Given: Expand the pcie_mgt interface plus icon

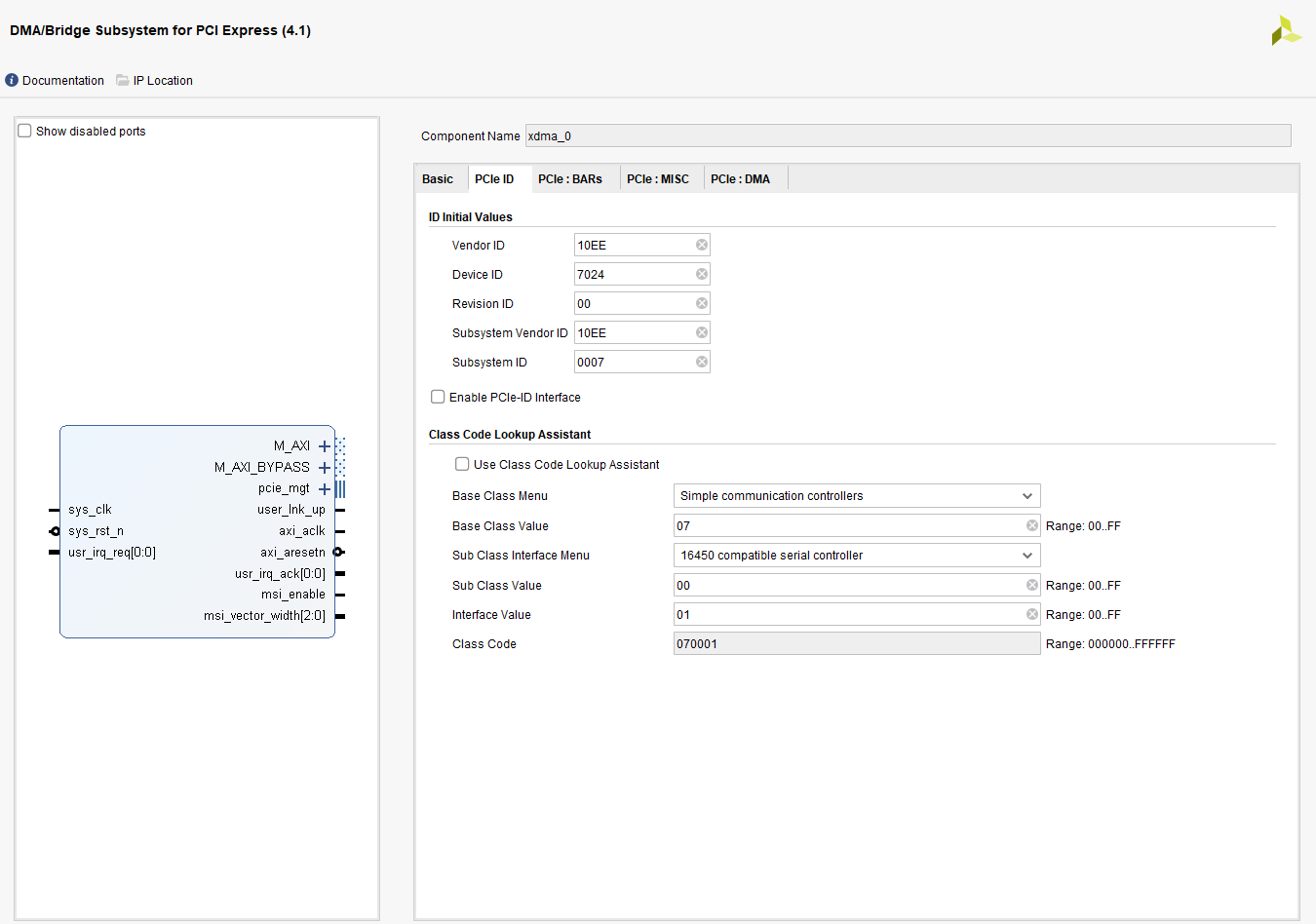Looking at the screenshot, I should click(325, 489).
